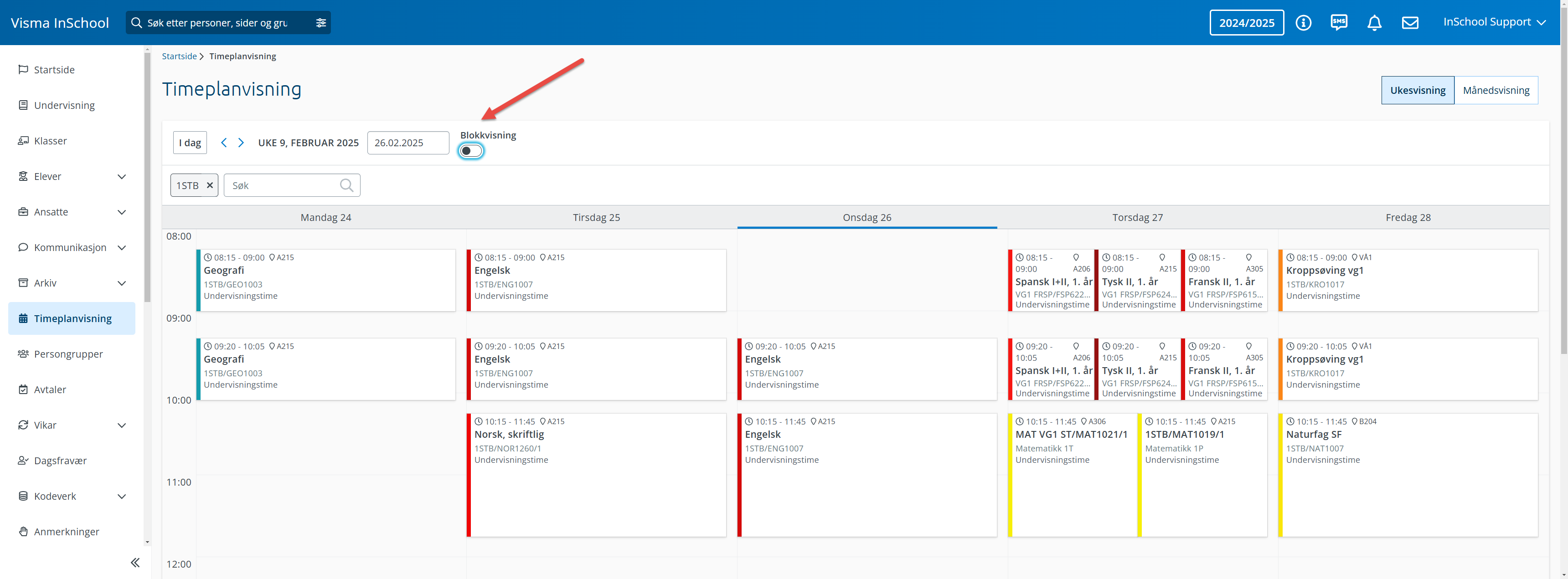Enable the Blokkvisning toggle
This screenshot has height=579, width=1568.
pyautogui.click(x=470, y=151)
